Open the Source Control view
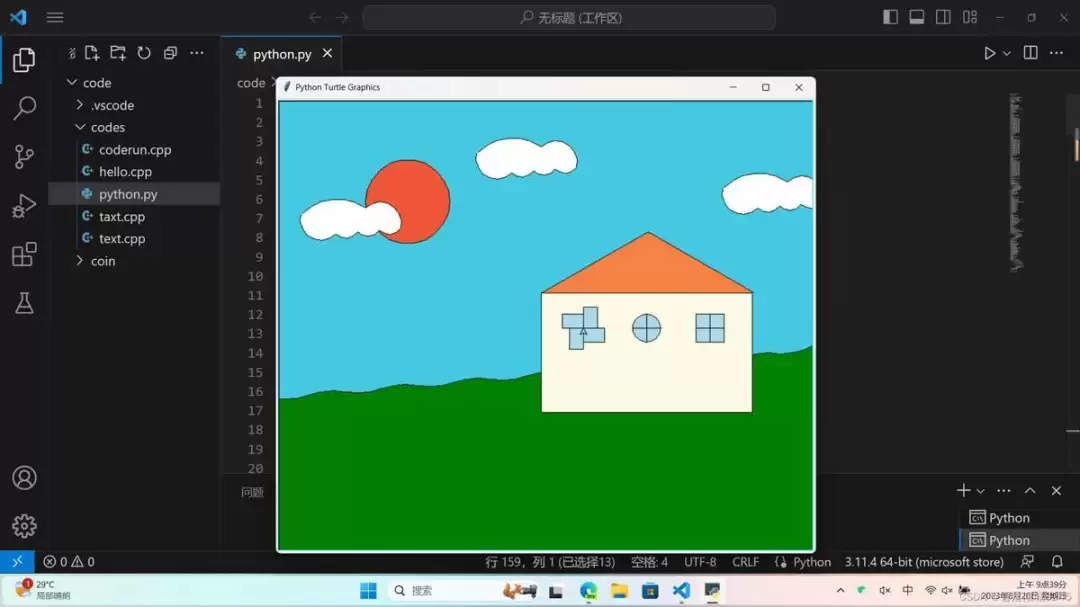The height and width of the screenshot is (607, 1080). pyautogui.click(x=24, y=157)
